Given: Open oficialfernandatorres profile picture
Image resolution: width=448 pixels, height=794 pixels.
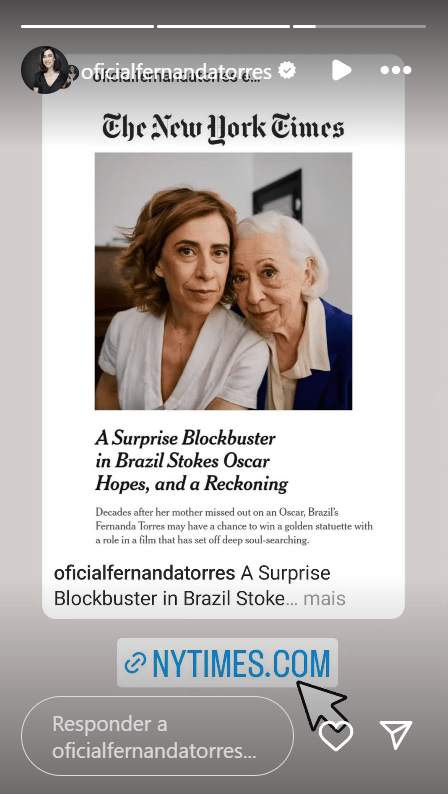Looking at the screenshot, I should click(45, 70).
